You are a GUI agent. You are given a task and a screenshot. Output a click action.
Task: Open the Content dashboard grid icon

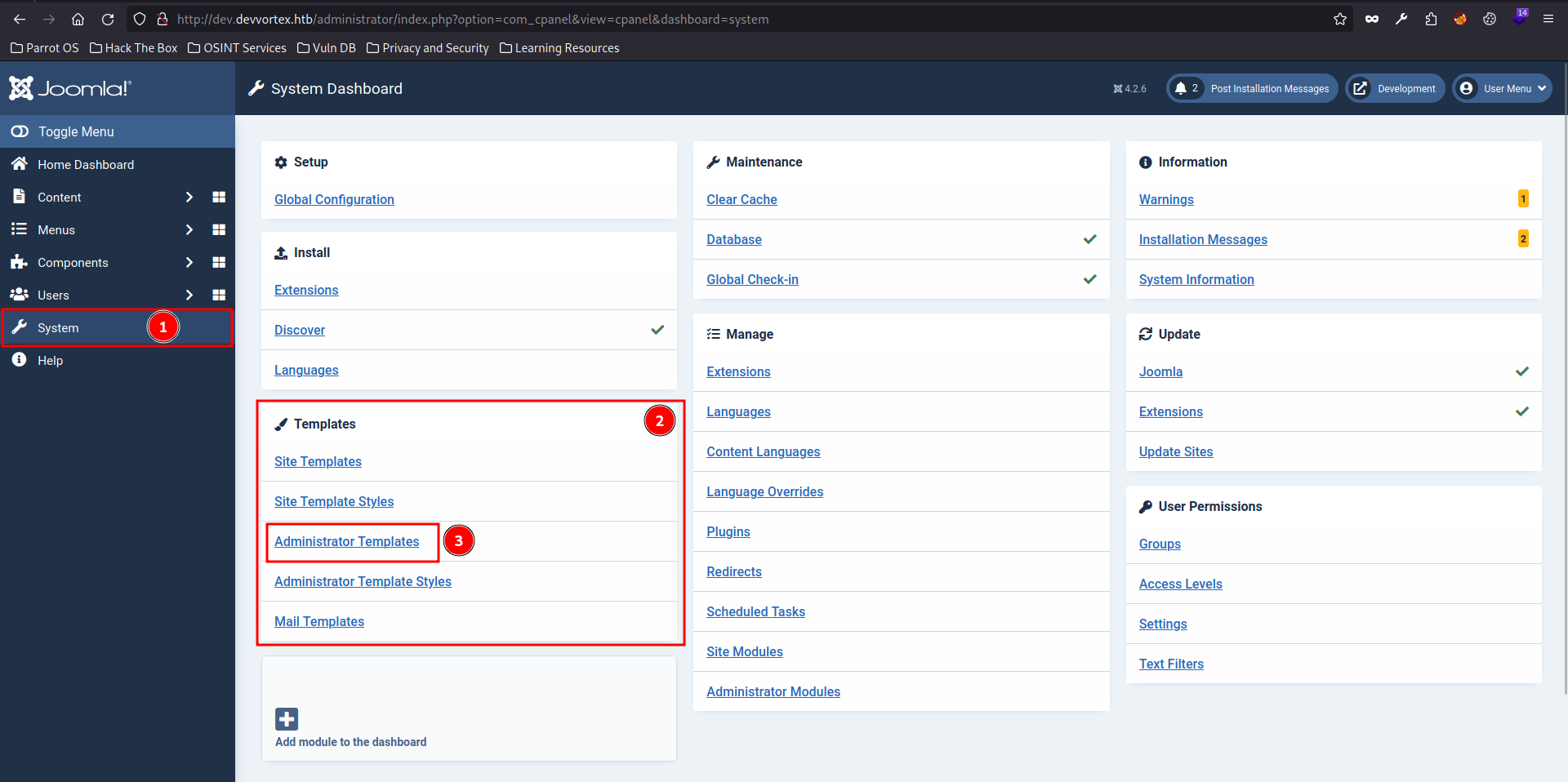219,197
